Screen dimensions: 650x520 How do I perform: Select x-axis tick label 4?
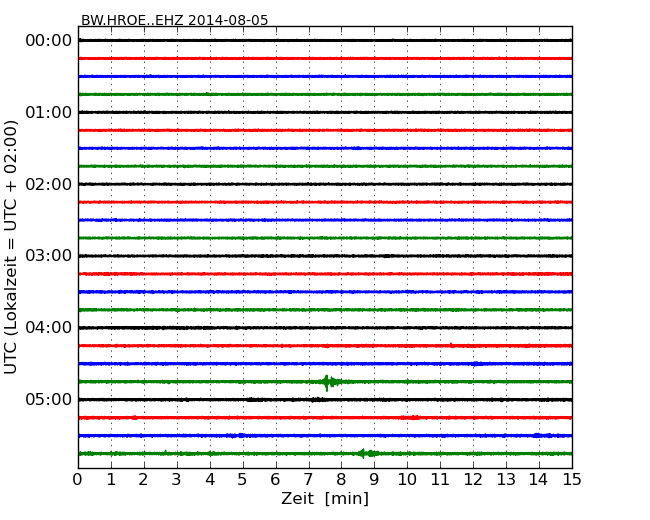point(210,480)
